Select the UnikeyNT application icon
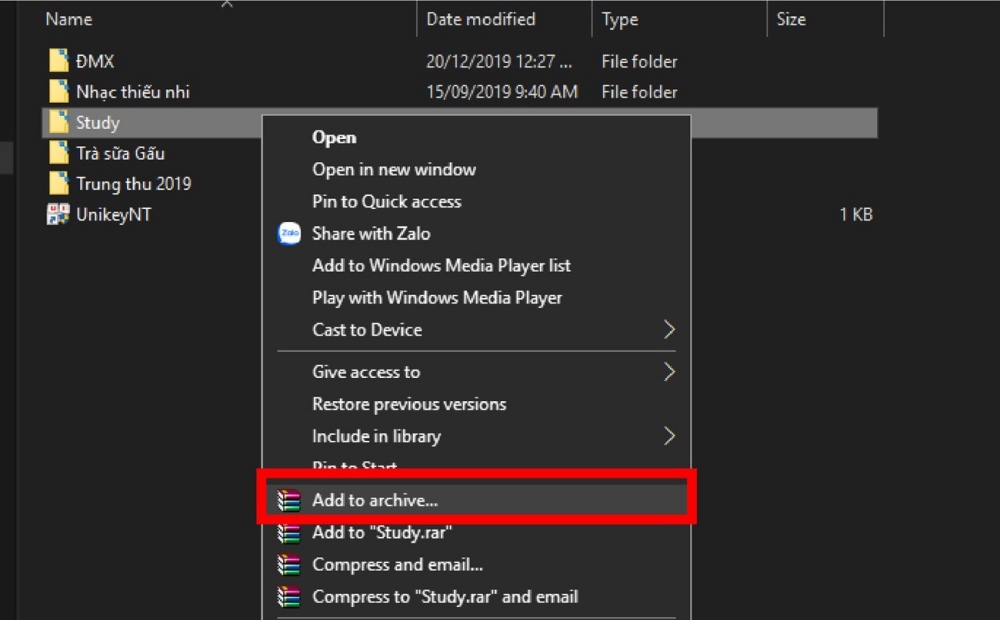This screenshot has width=1000, height=620. 59,215
